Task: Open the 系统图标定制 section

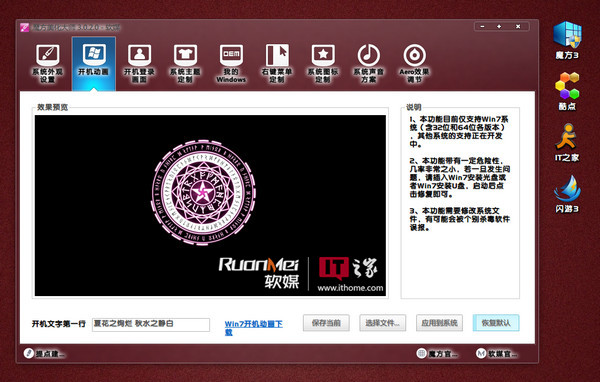Action: (323, 64)
